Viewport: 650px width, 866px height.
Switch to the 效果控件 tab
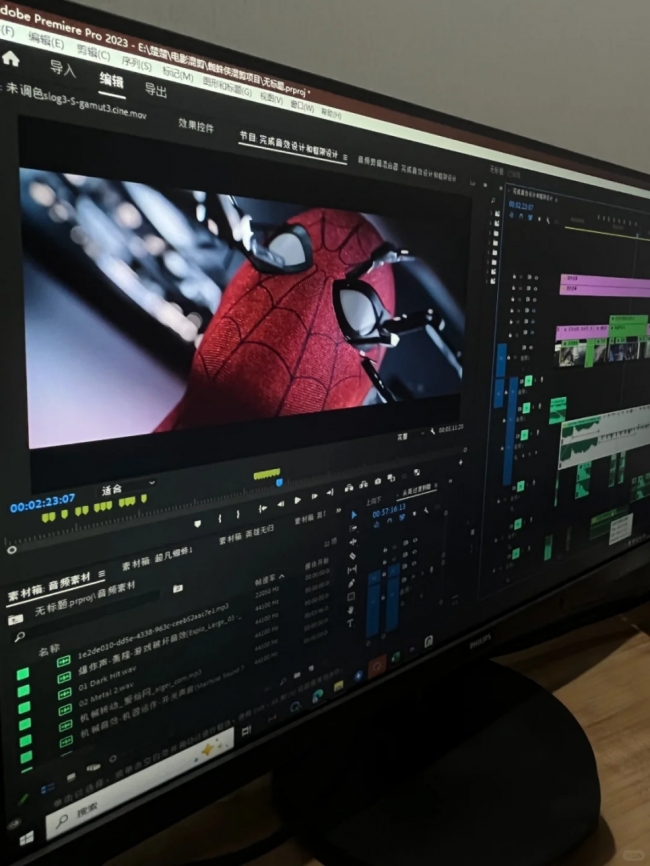tap(196, 125)
